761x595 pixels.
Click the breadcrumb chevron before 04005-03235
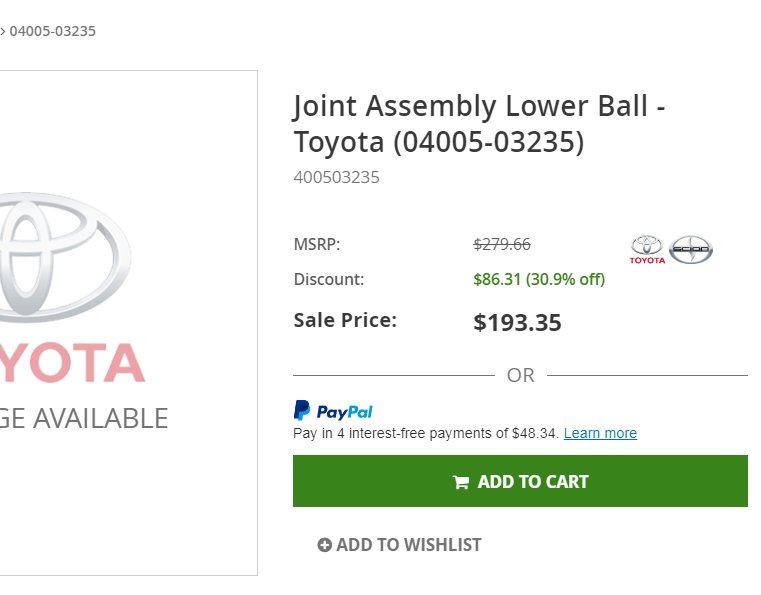(2, 32)
